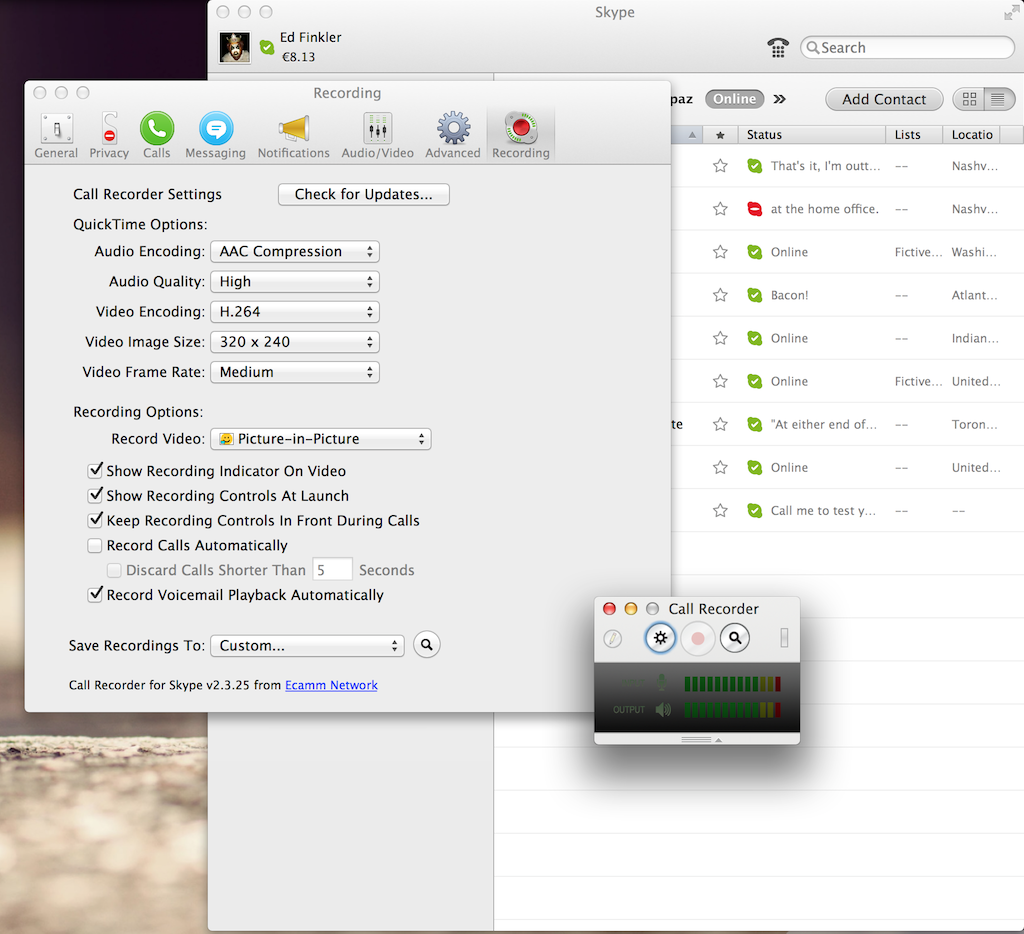Click star column header in Skype

point(720,135)
